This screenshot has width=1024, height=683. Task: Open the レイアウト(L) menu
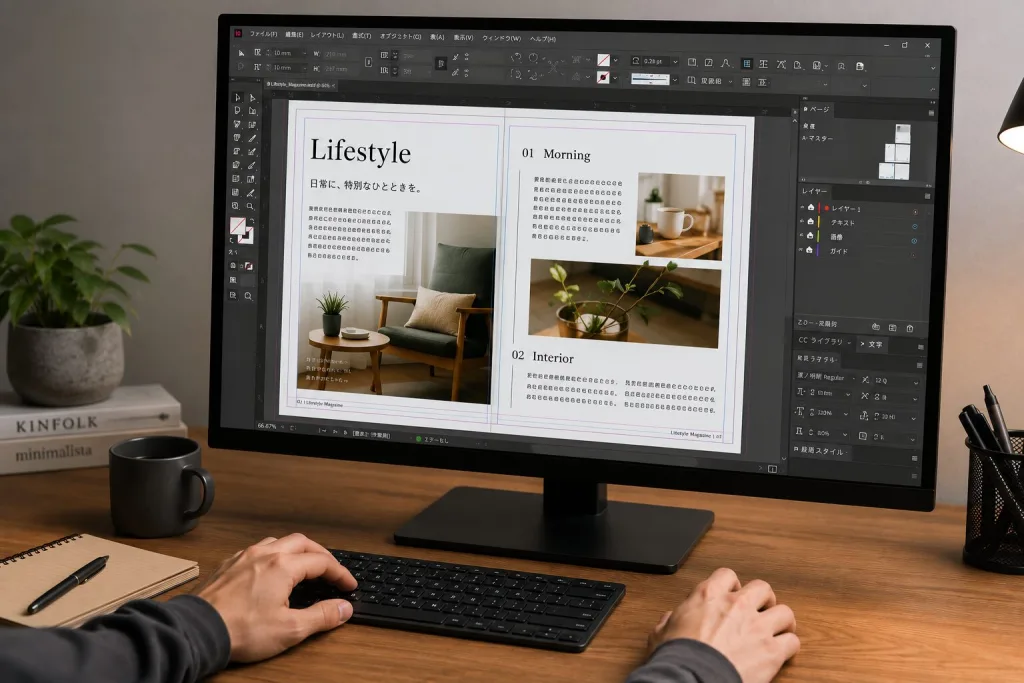pyautogui.click(x=327, y=35)
